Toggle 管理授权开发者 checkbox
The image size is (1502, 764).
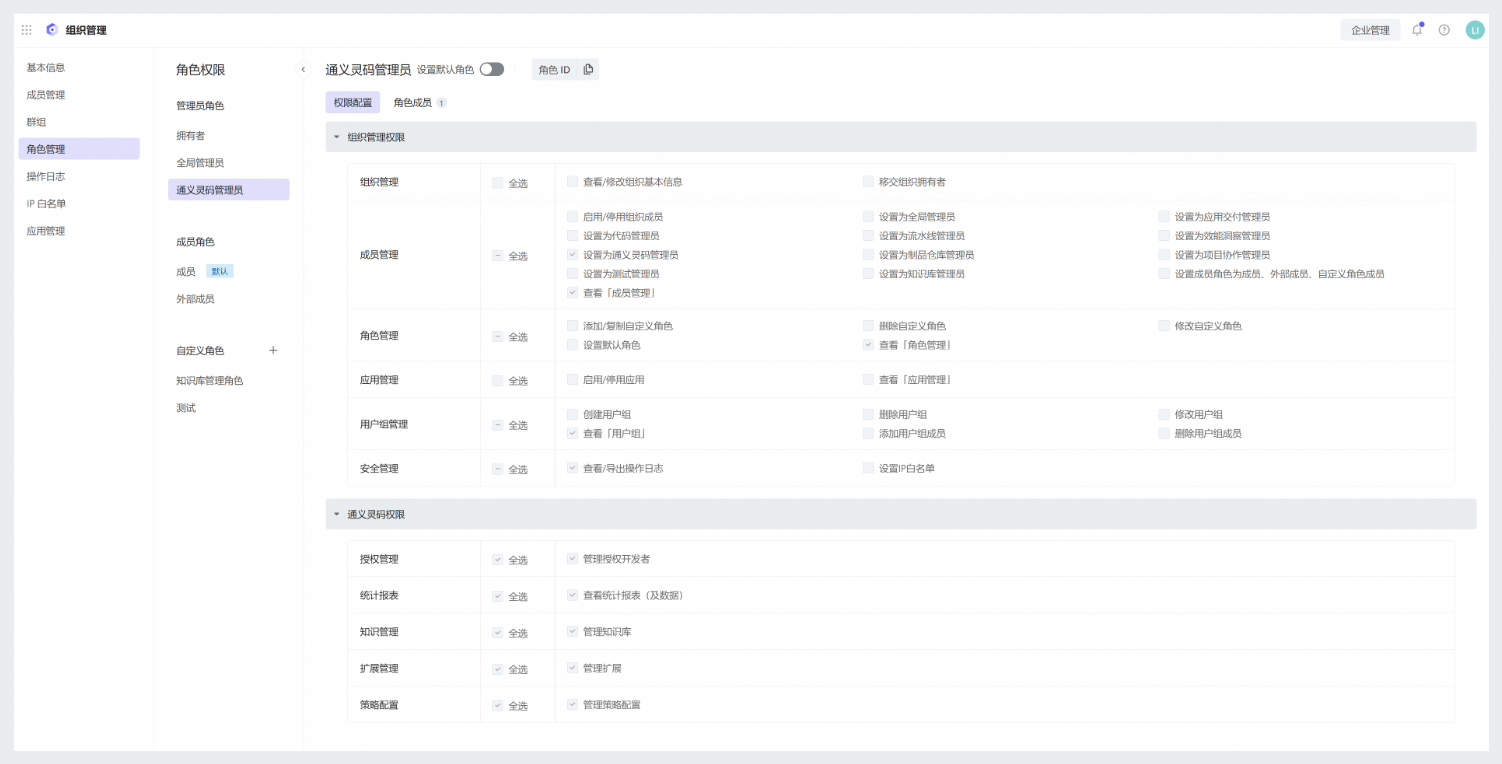point(572,559)
